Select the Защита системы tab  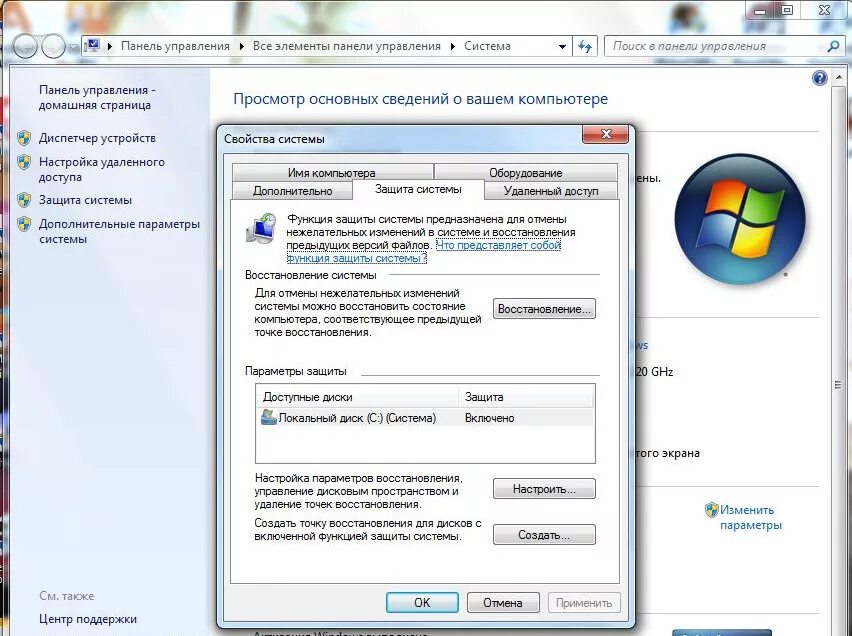[418, 189]
